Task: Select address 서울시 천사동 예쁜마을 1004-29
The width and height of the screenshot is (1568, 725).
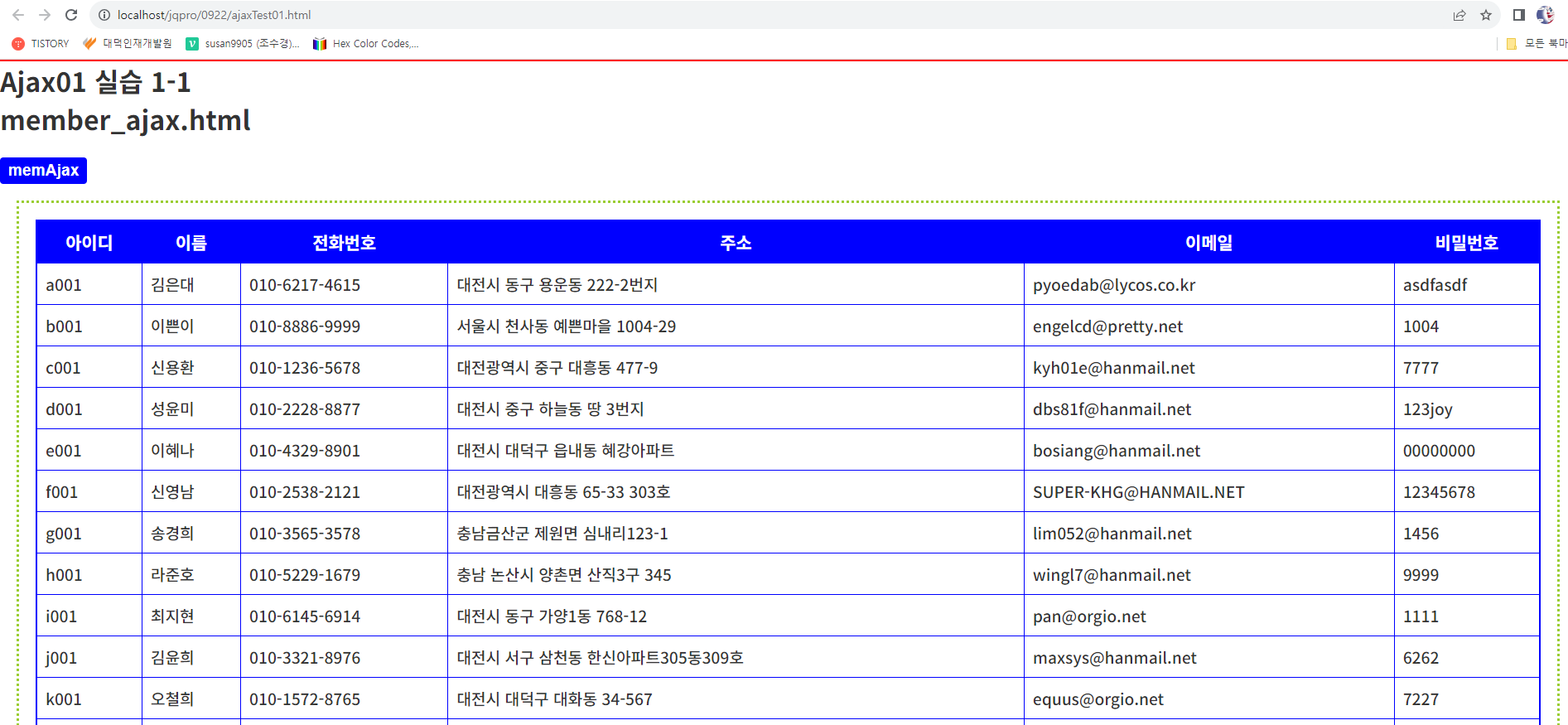Action: pyautogui.click(x=566, y=326)
